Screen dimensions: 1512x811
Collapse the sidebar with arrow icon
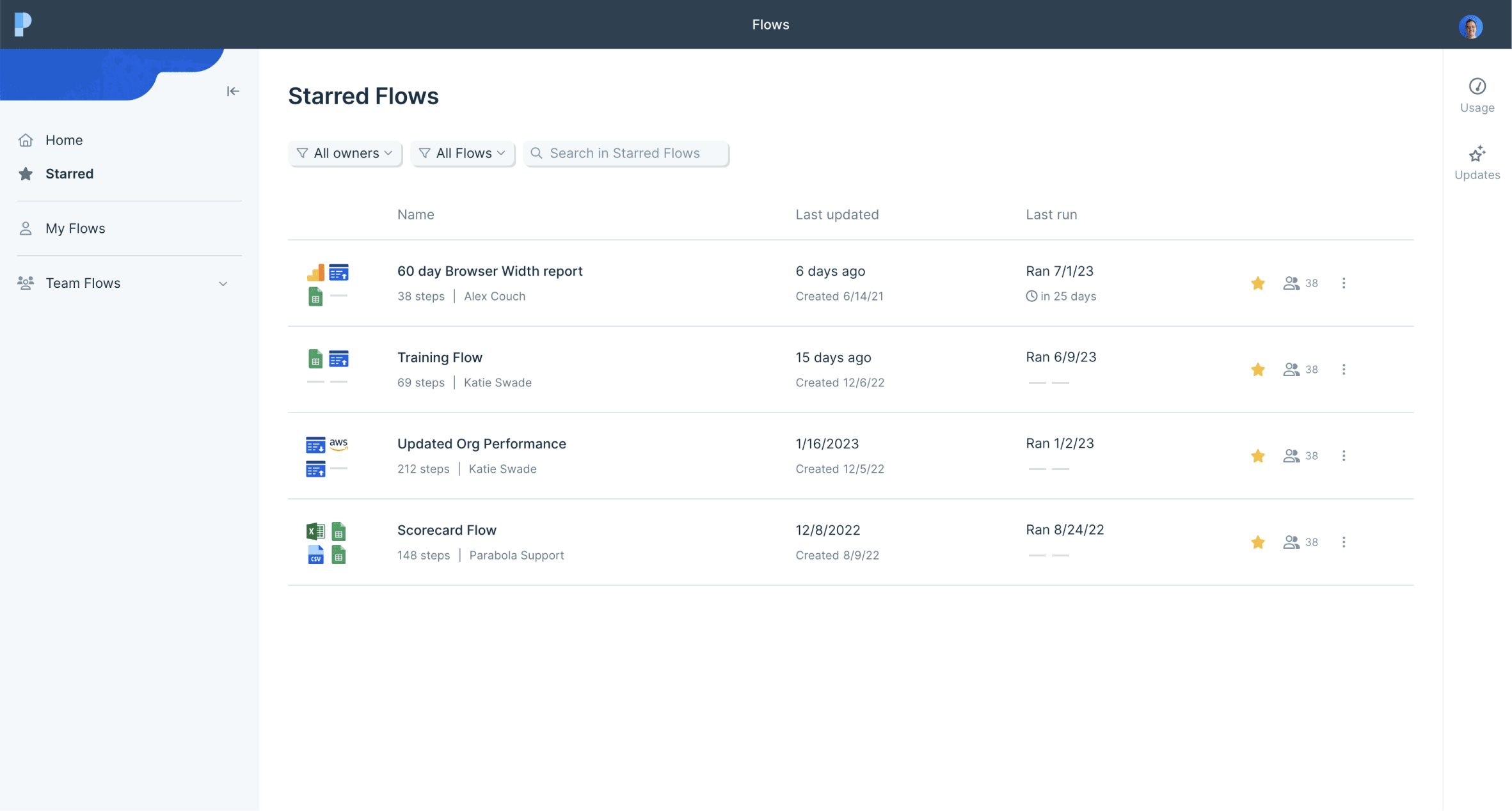click(x=233, y=91)
